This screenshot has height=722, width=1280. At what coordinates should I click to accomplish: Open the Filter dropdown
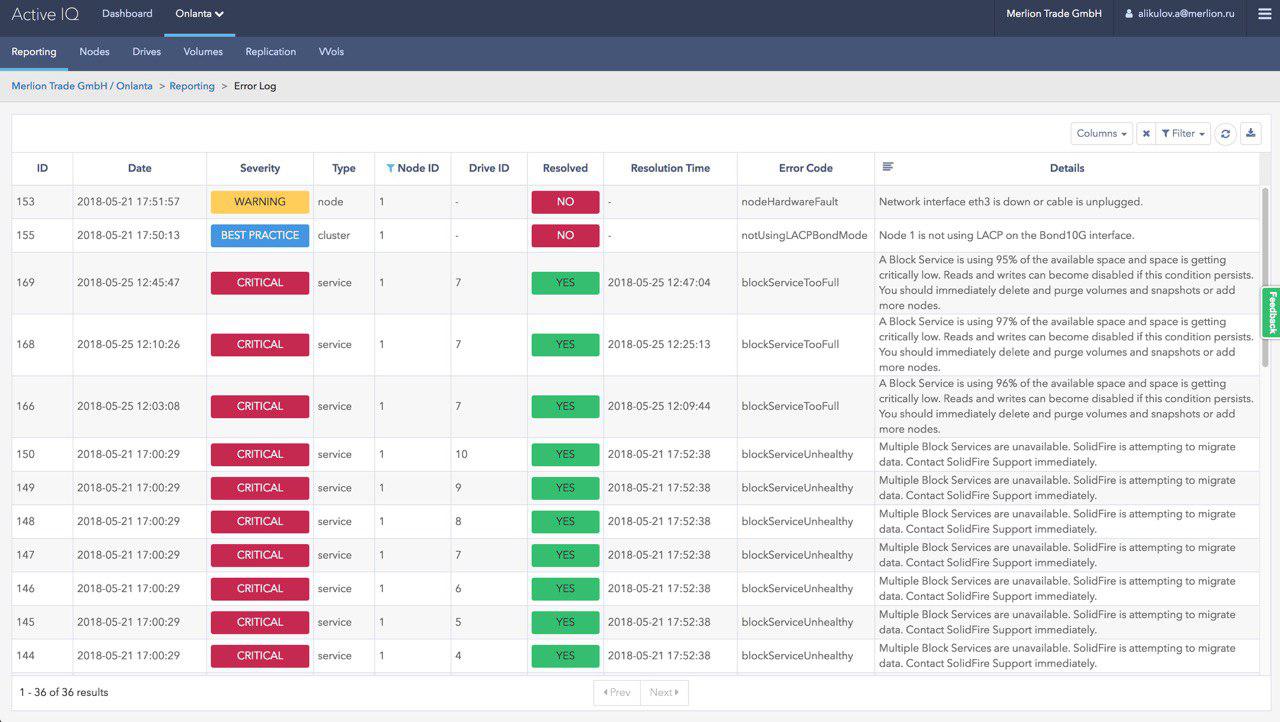tap(1183, 133)
